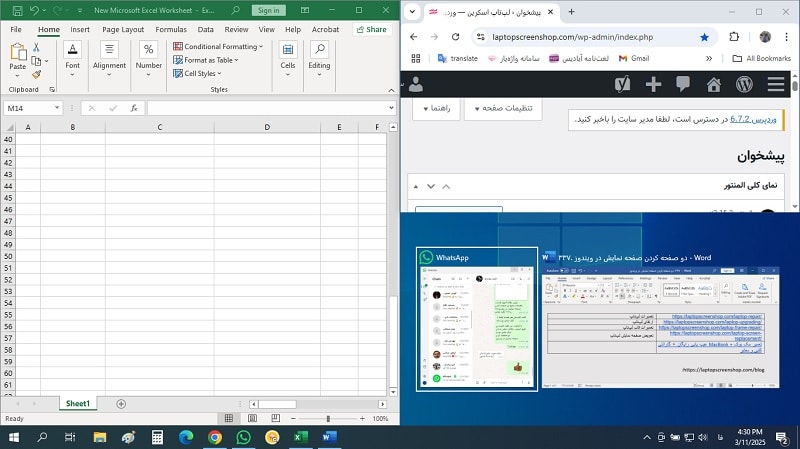Bookmark this page with the star icon

(705, 37)
